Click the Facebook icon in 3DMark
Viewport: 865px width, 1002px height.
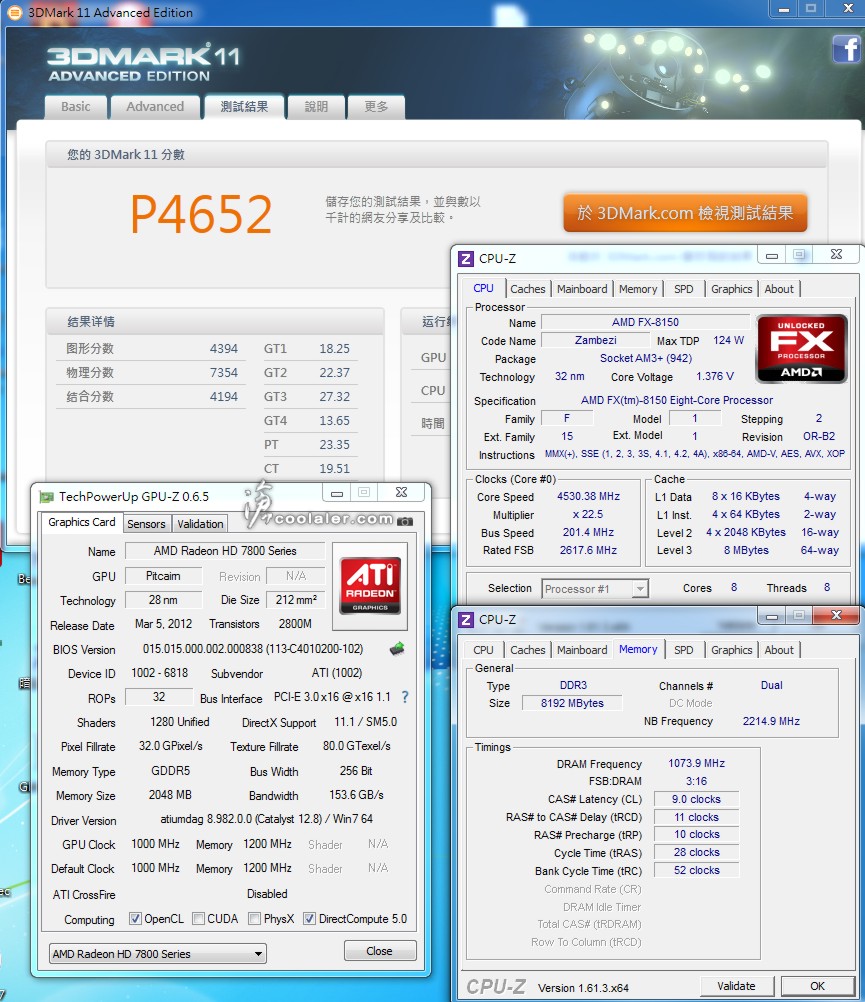click(845, 48)
